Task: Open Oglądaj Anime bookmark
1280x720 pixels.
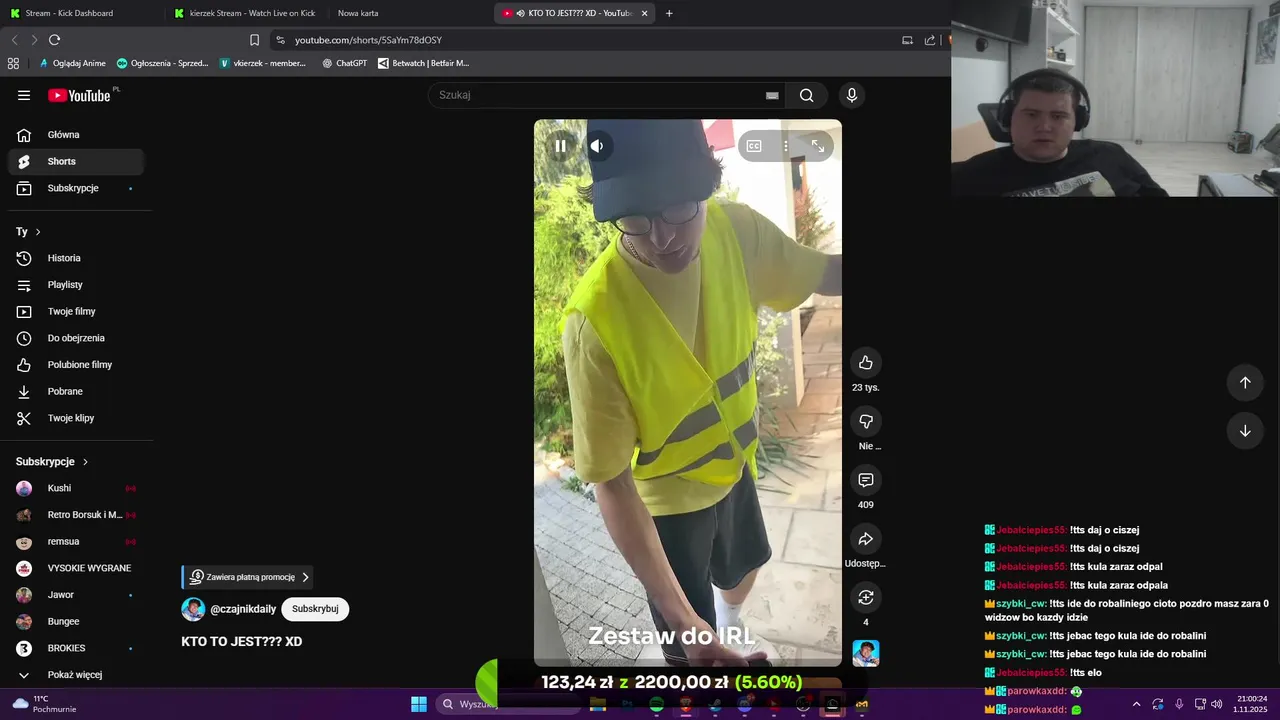Action: [72, 63]
